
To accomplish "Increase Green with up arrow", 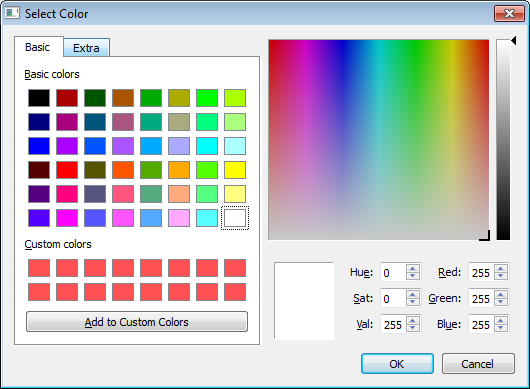I will pyautogui.click(x=501, y=294).
